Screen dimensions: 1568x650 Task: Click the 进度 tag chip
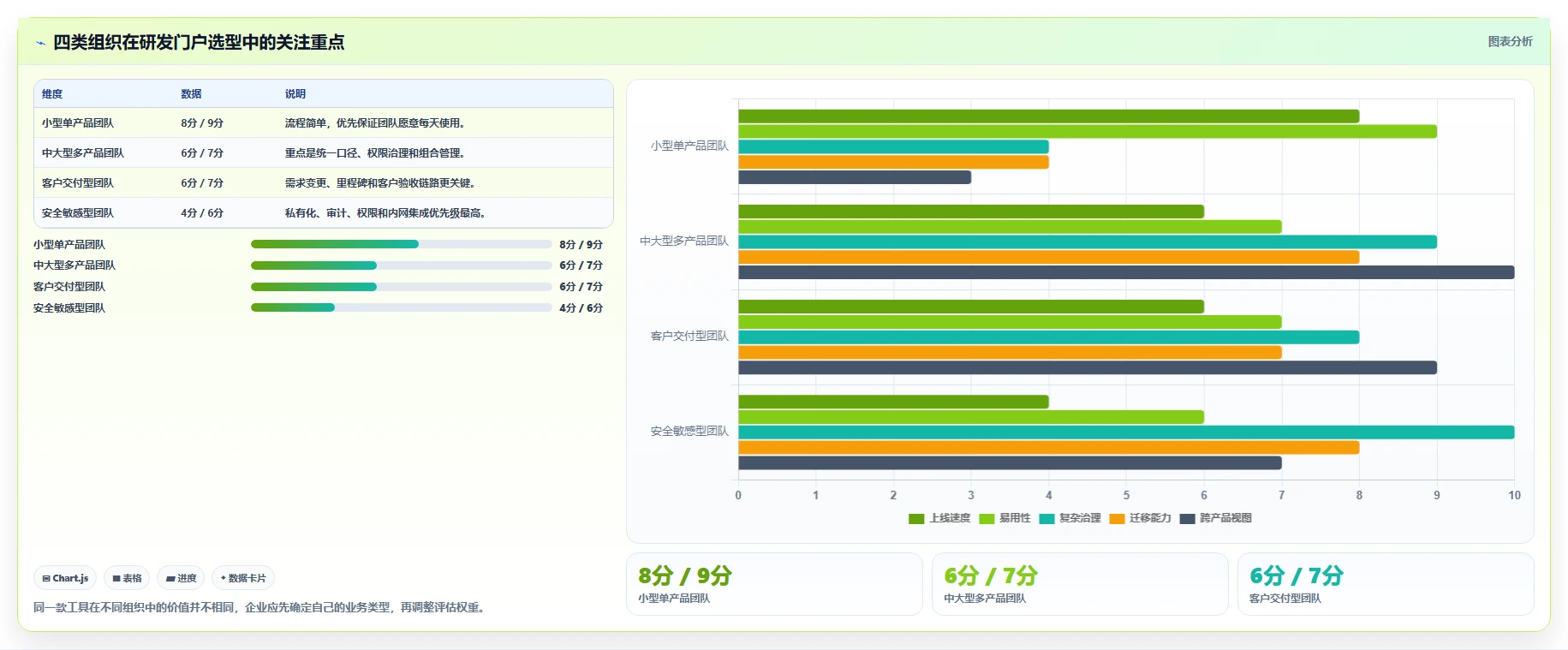click(x=181, y=578)
